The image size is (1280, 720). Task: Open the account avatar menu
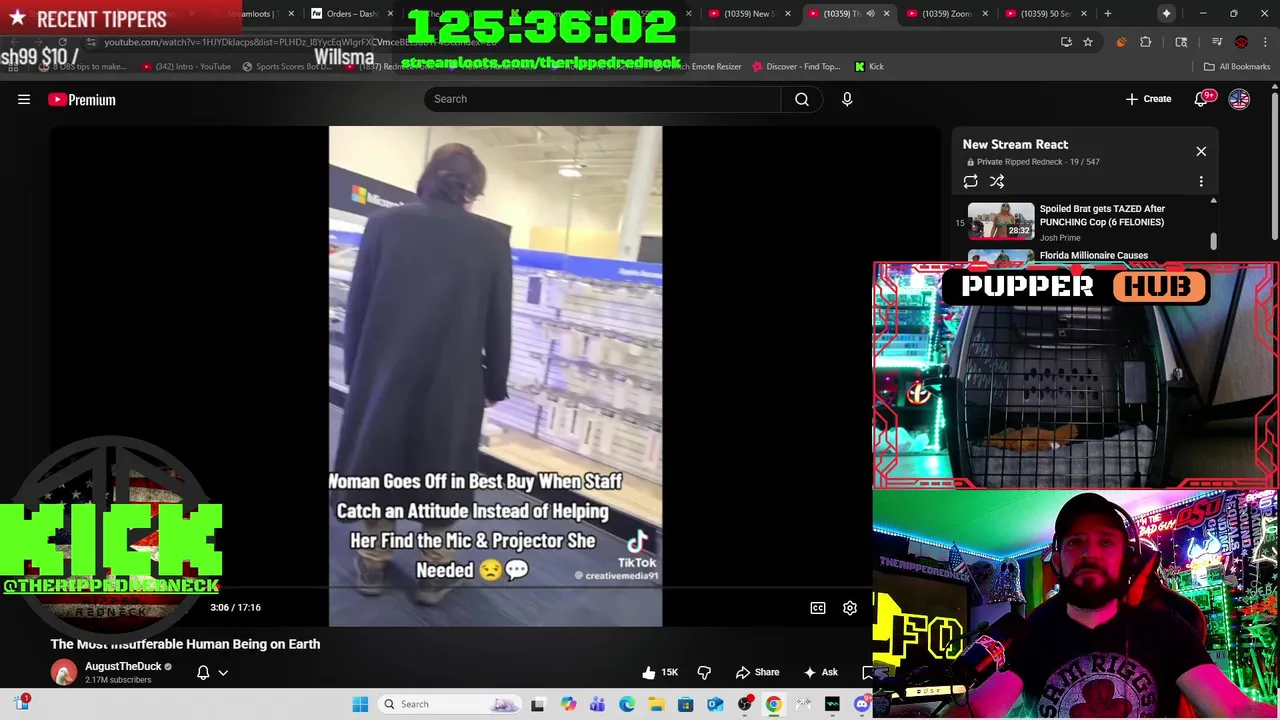pos(1239,99)
